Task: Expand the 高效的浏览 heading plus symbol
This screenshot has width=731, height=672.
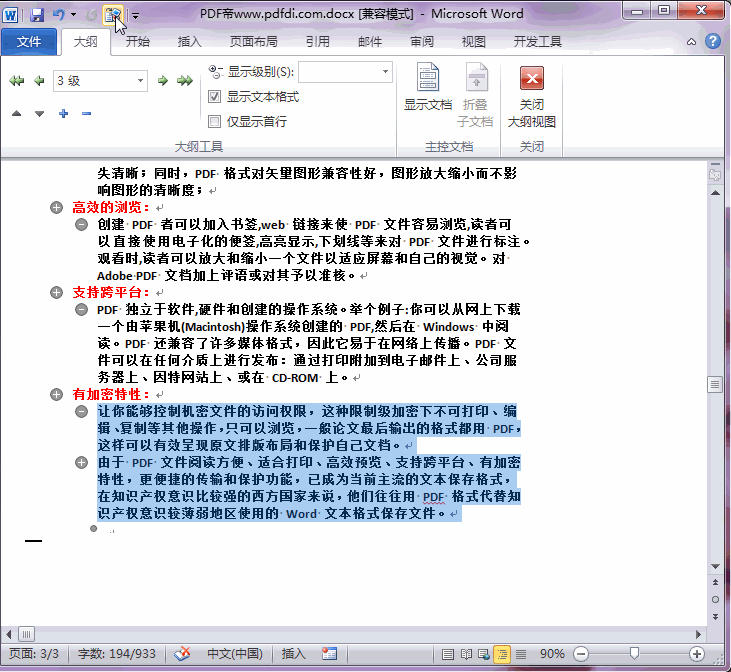Action: (56, 208)
